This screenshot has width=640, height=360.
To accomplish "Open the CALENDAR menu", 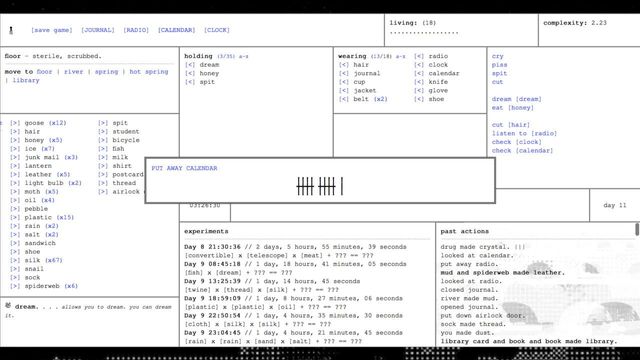I will pyautogui.click(x=176, y=30).
